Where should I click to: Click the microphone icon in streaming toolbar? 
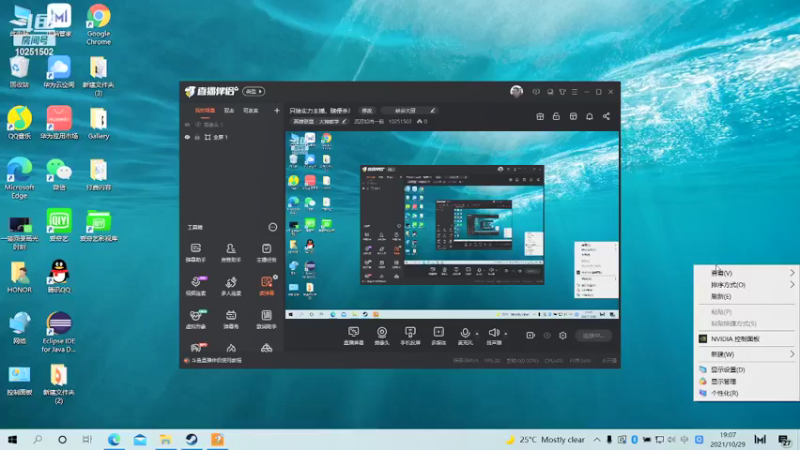point(465,333)
